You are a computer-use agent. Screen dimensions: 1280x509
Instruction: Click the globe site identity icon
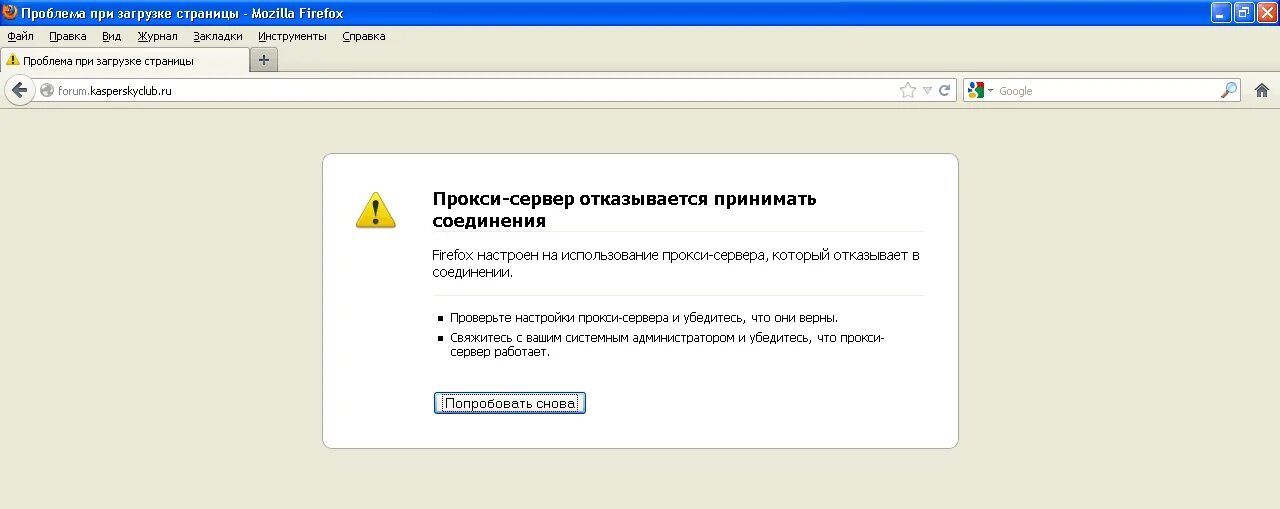pos(46,90)
